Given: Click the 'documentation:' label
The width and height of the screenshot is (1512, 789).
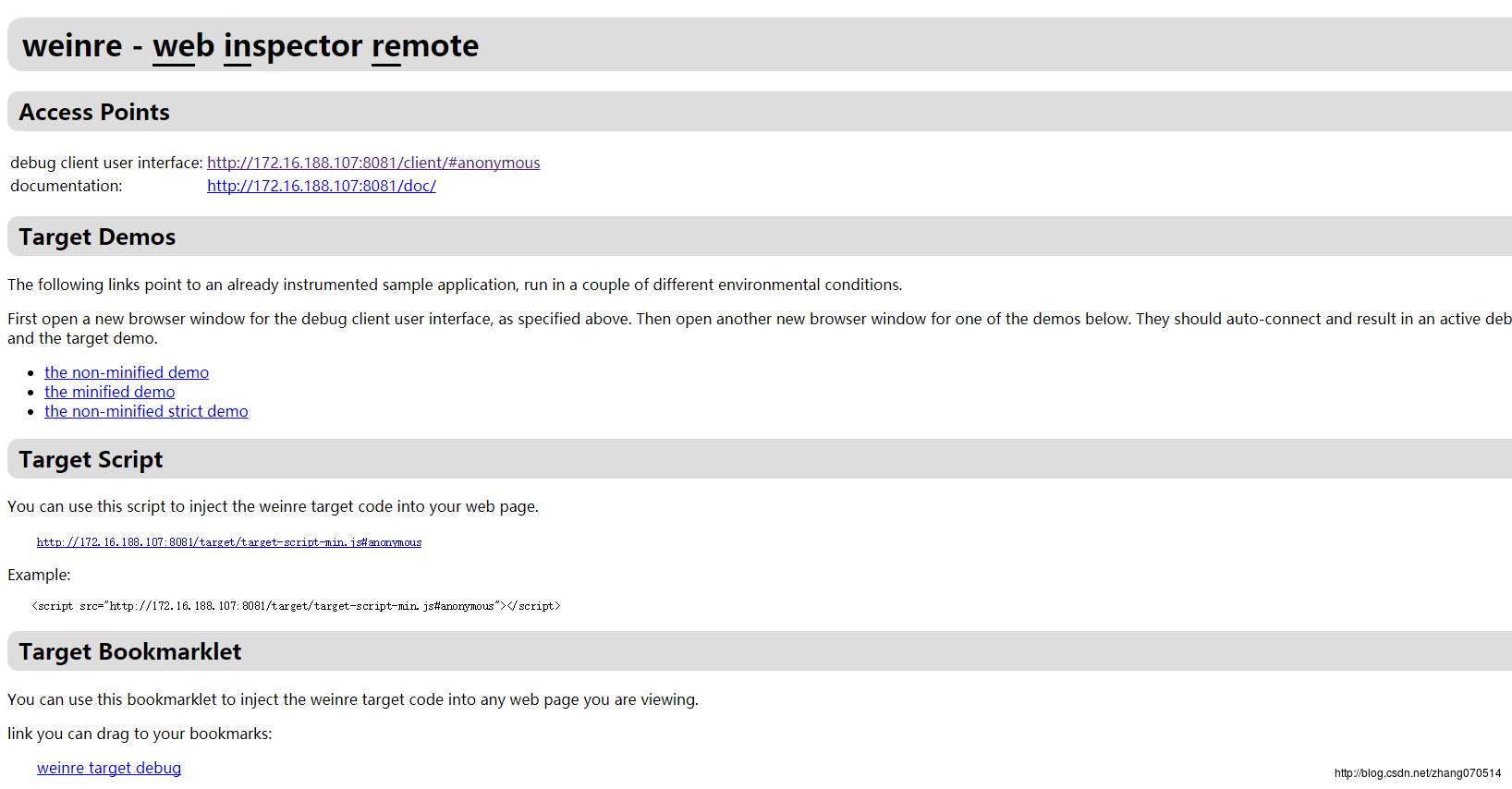Looking at the screenshot, I should (x=66, y=186).
